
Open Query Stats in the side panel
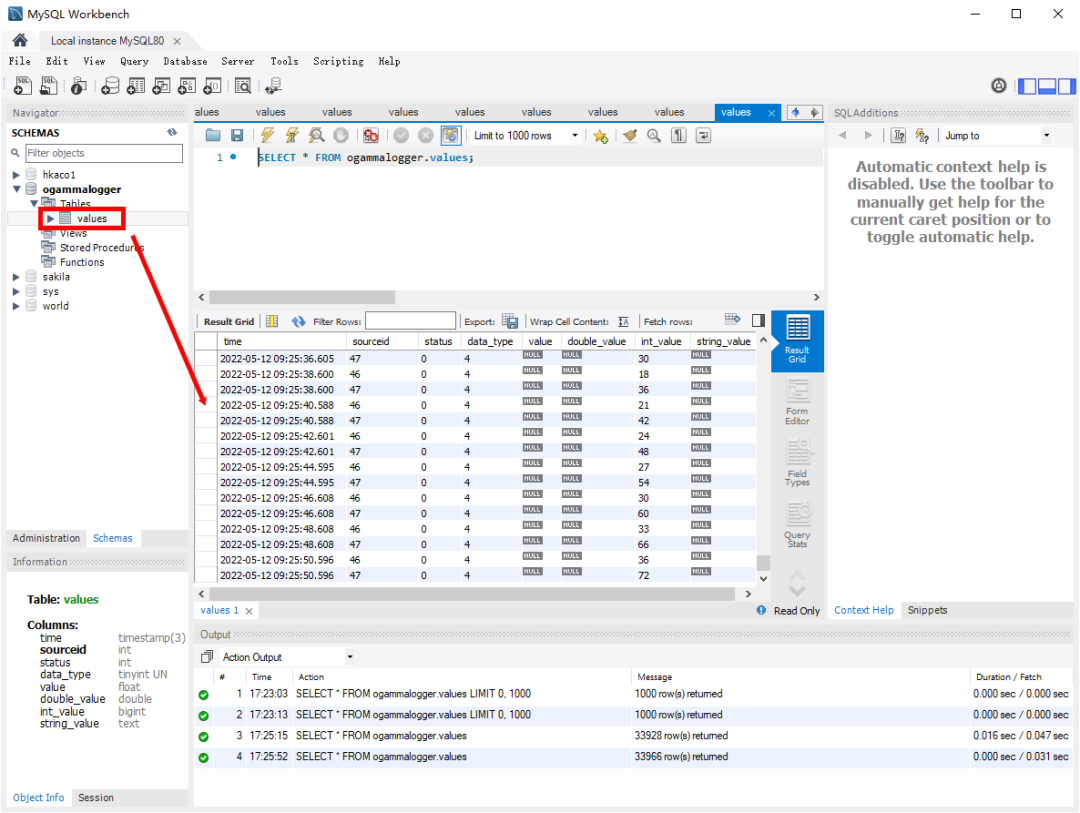(797, 524)
